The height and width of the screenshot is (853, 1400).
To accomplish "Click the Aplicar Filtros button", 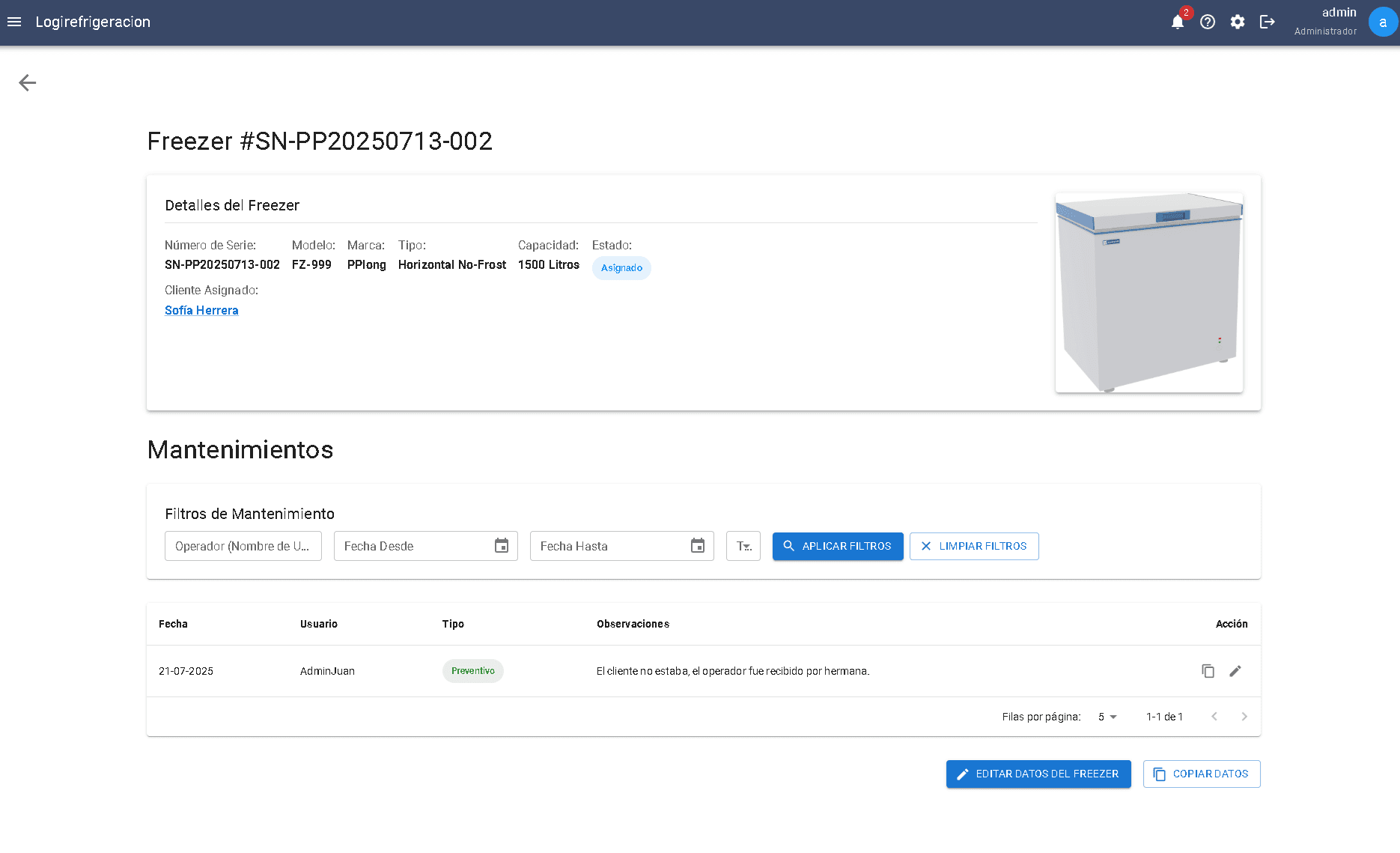I will [x=838, y=546].
